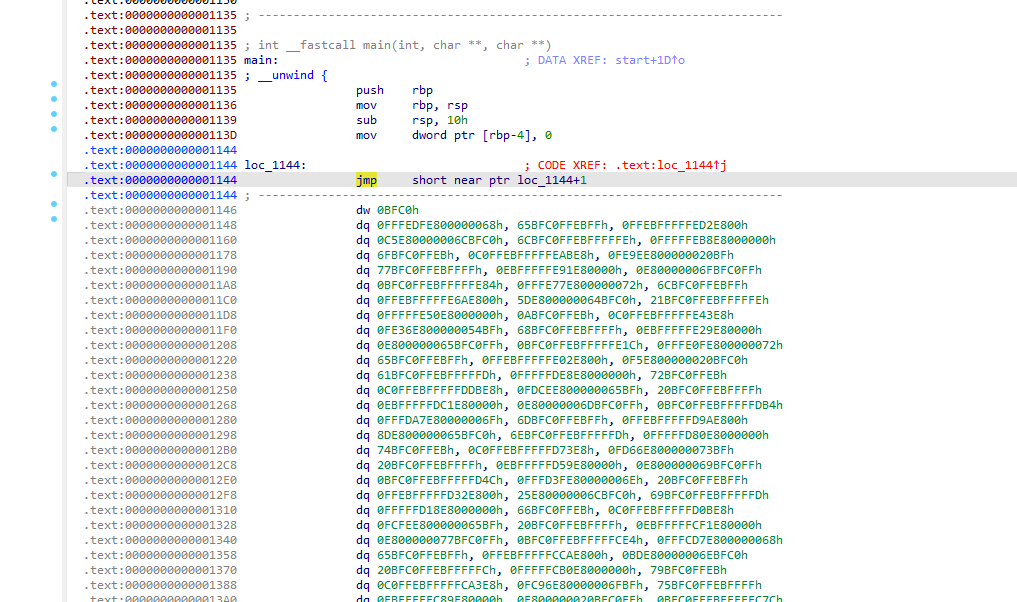Toggle breakpoint dot beside sub rsp, 10h
1017x602 pixels.
point(54,114)
